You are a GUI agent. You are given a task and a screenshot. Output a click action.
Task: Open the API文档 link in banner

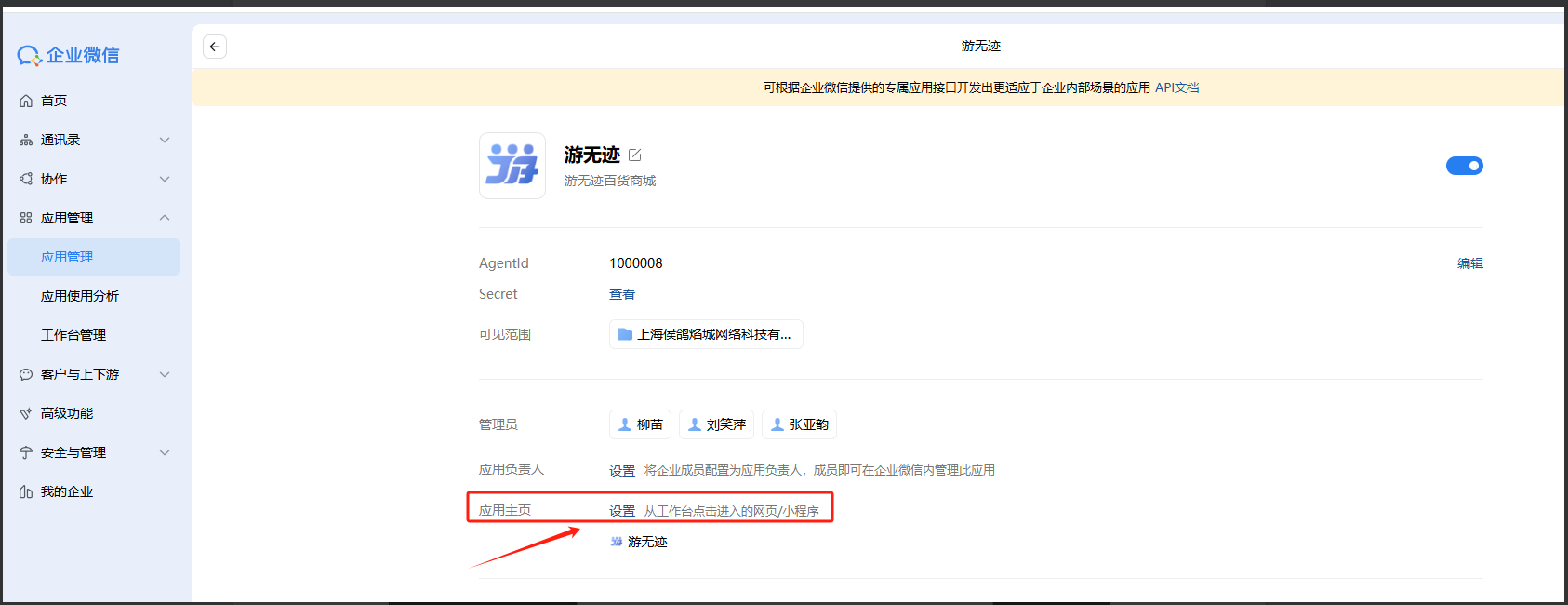click(x=1176, y=87)
